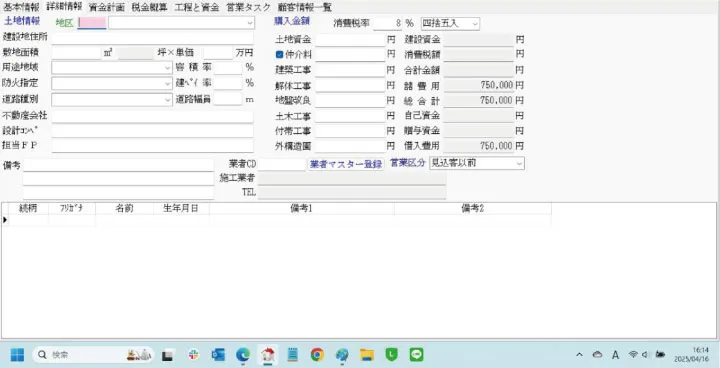Screen dimensions: 720x368
Task: Click the 消費税率 field showing 8
Action: [x=388, y=24]
